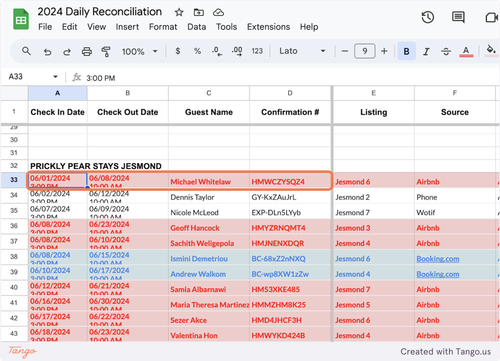Select the Sezer Akce cell
The width and height of the screenshot is (500, 361).
(x=209, y=320)
